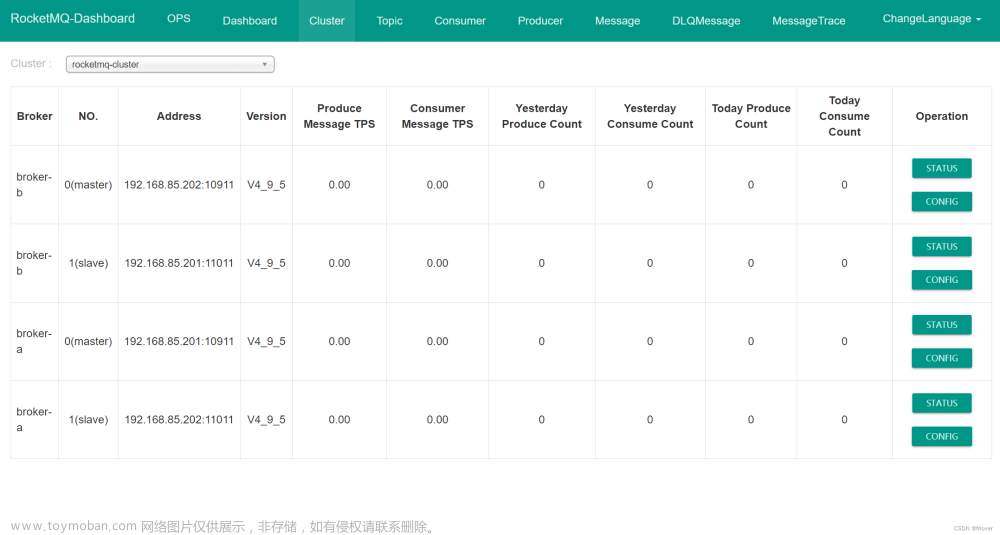Click the Produce Message TPS header
The height and width of the screenshot is (535, 1000).
coord(339,116)
